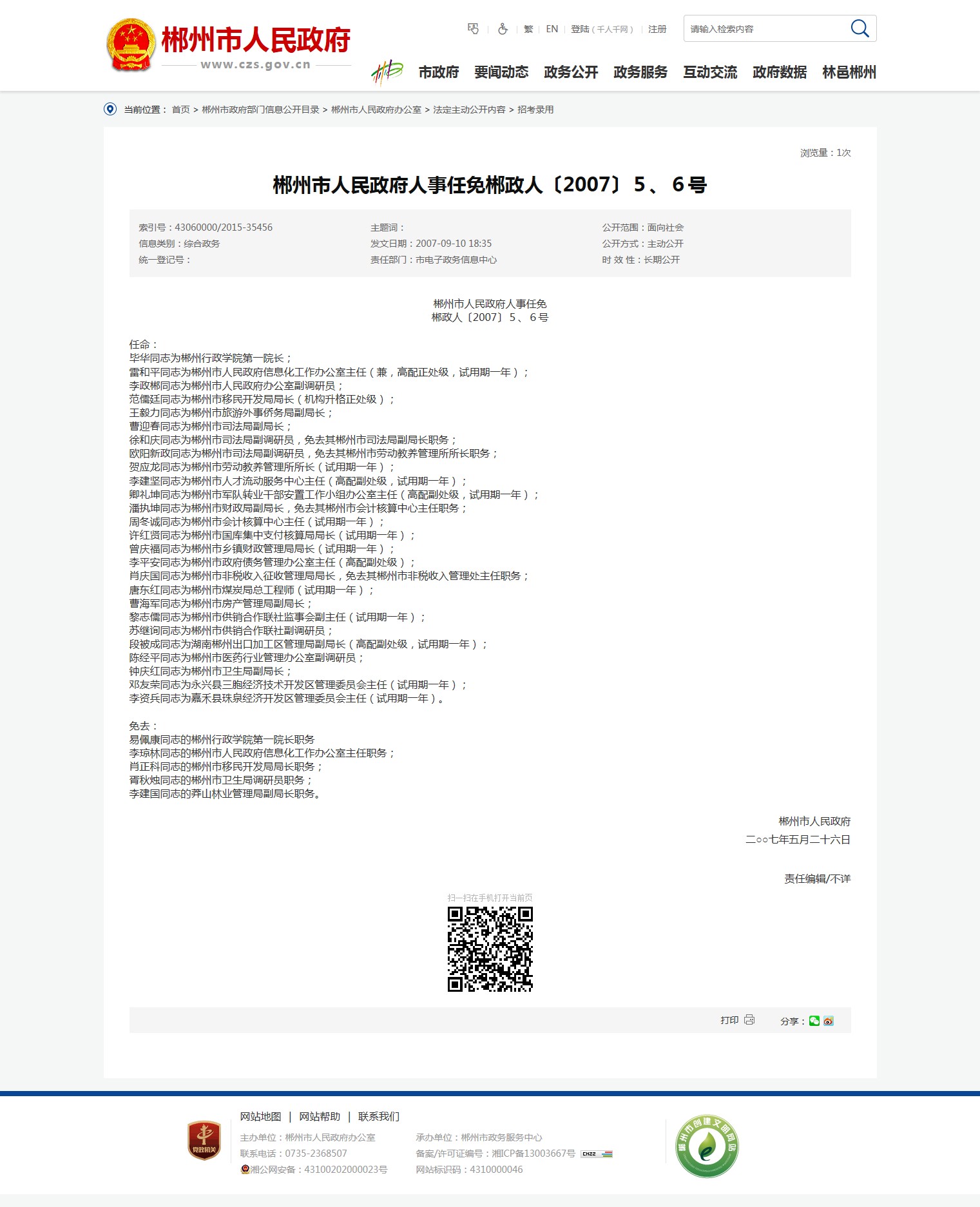Share the page via Weibo icon

click(829, 1021)
